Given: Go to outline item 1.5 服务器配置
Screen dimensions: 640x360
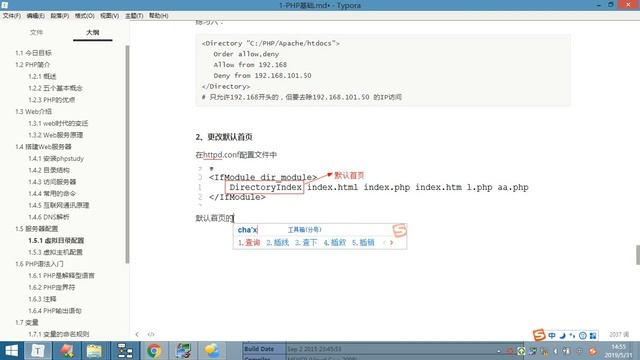Looking at the screenshot, I should pyautogui.click(x=37, y=229).
